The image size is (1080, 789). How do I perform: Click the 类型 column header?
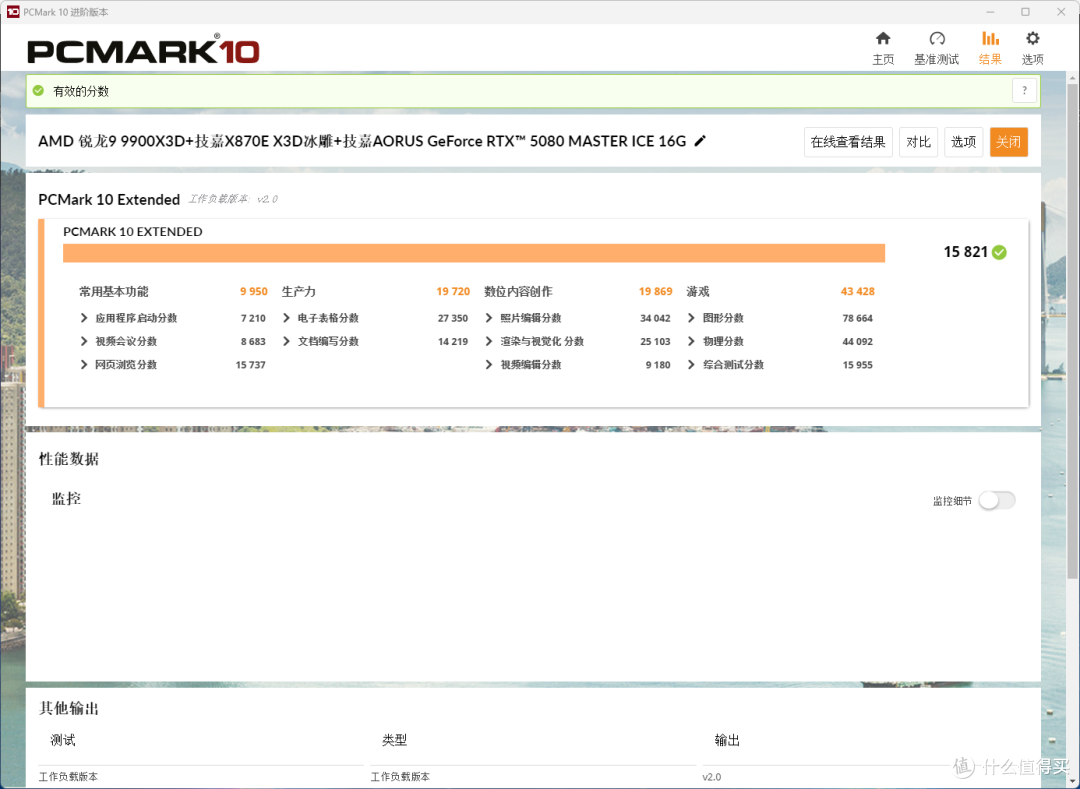pos(395,740)
